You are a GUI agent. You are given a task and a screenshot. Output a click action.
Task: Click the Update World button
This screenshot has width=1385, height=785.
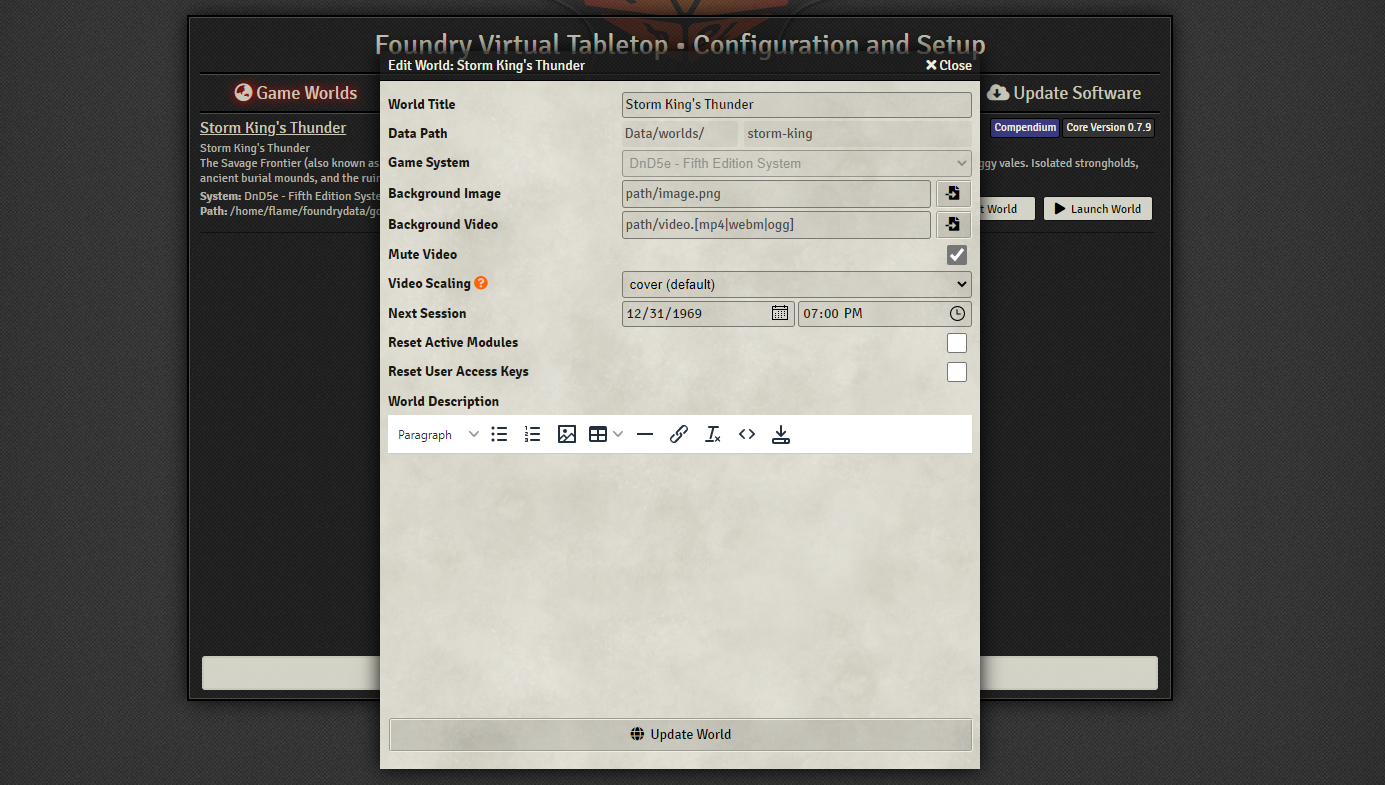tap(680, 734)
